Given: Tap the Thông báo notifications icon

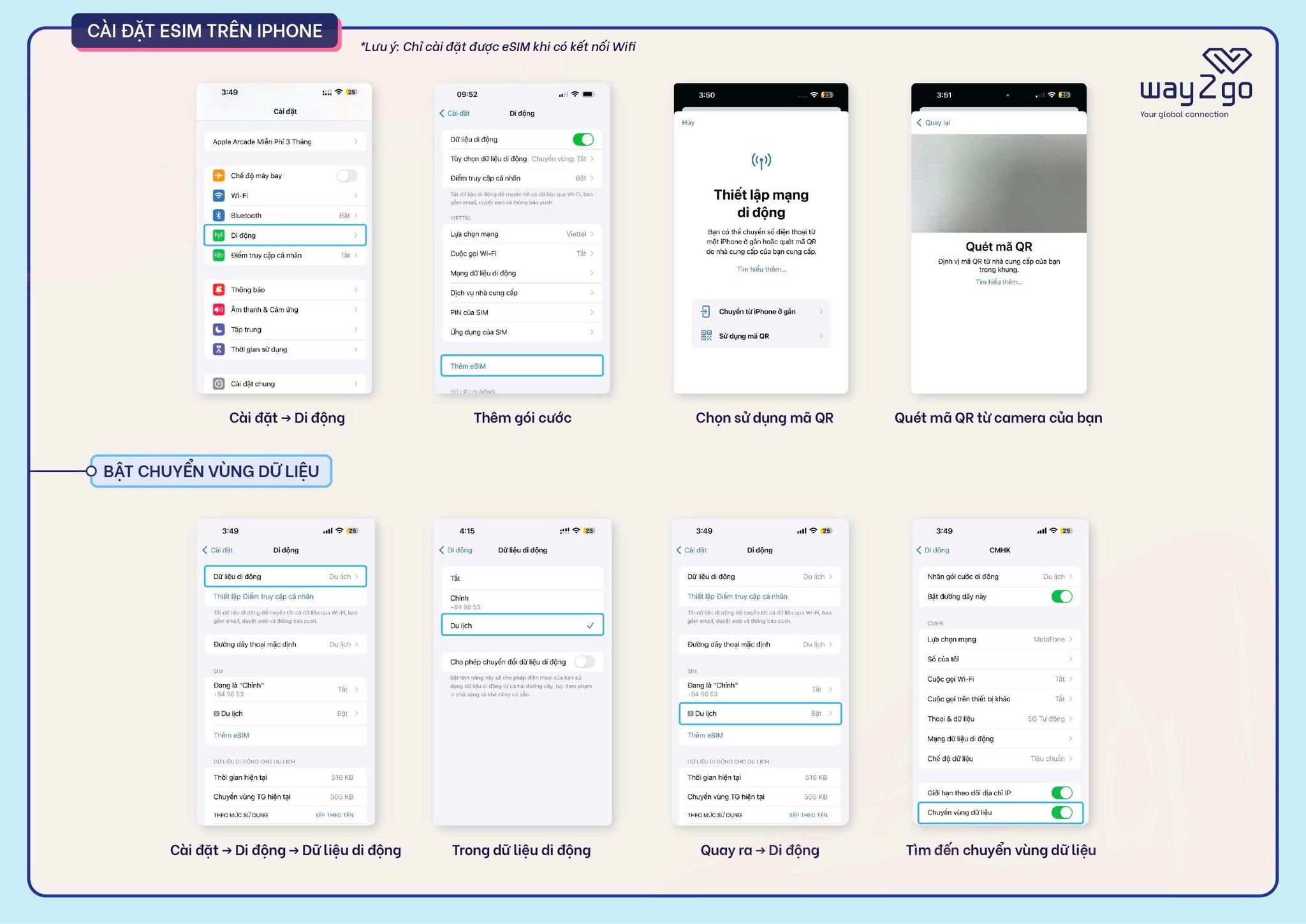Looking at the screenshot, I should [219, 290].
